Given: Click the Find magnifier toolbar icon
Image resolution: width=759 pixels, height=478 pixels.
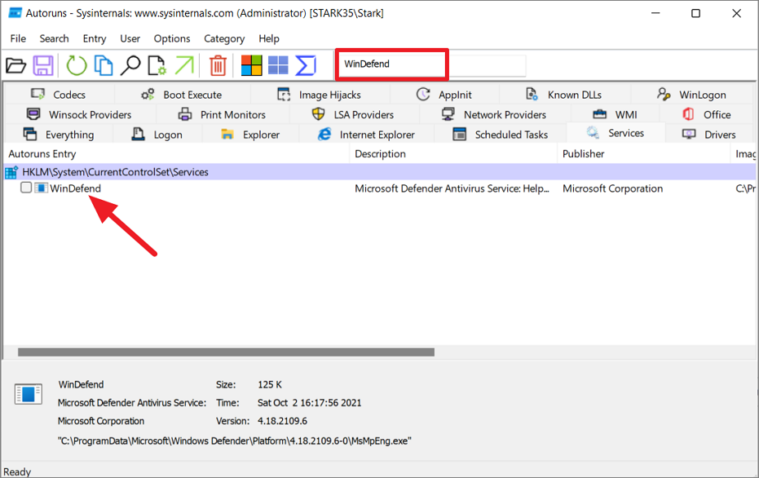Looking at the screenshot, I should tap(130, 65).
